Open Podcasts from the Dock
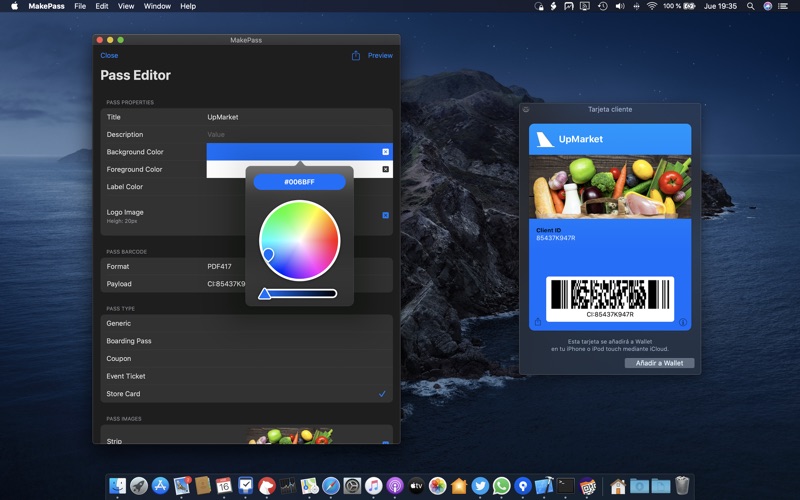 (395, 486)
